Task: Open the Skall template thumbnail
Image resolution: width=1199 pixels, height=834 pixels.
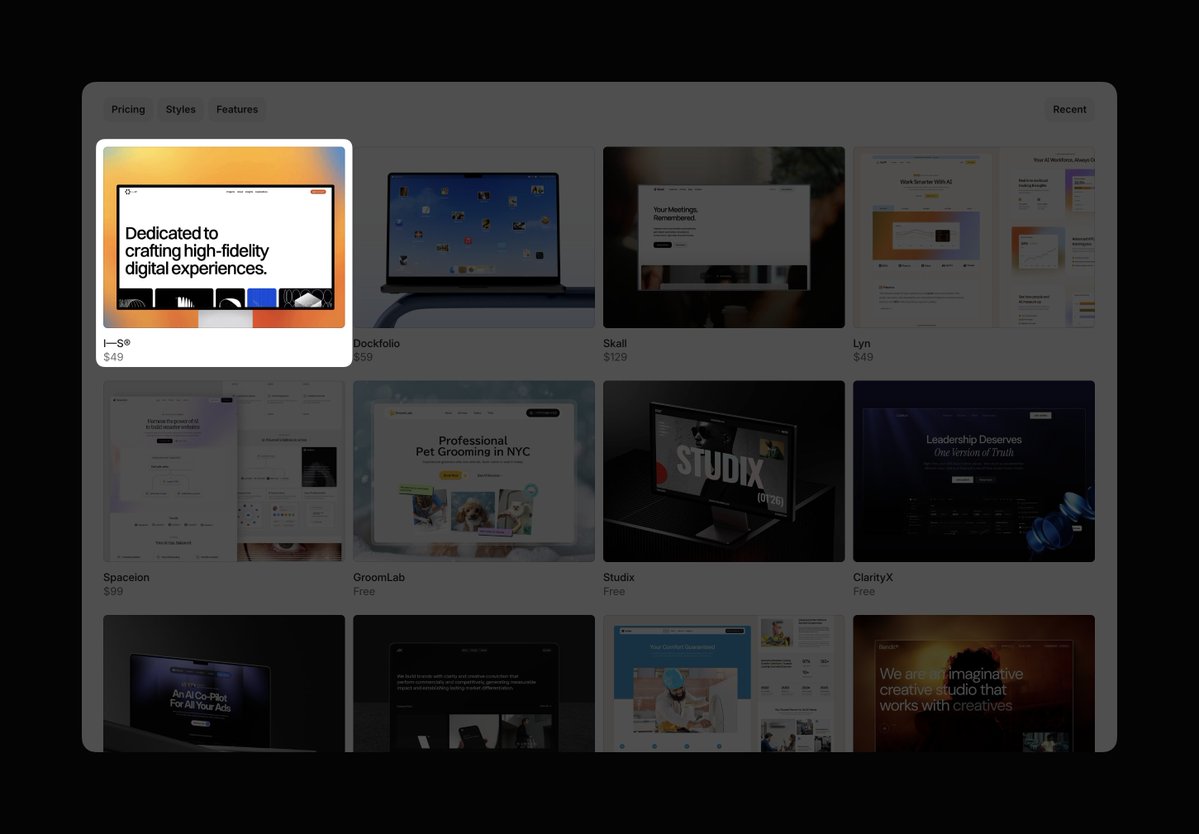Action: pyautogui.click(x=723, y=237)
